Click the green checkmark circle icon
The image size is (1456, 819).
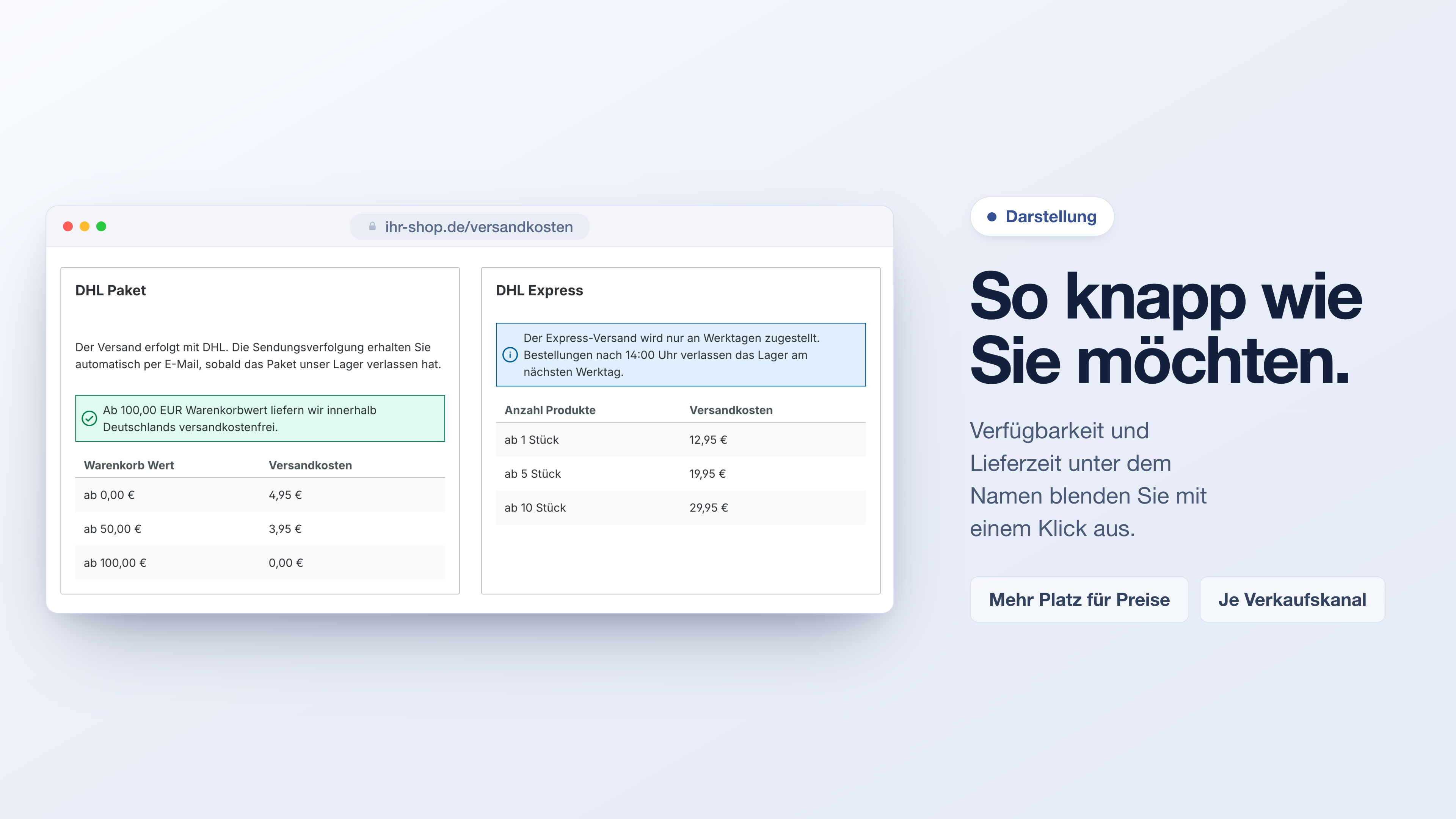[x=89, y=418]
